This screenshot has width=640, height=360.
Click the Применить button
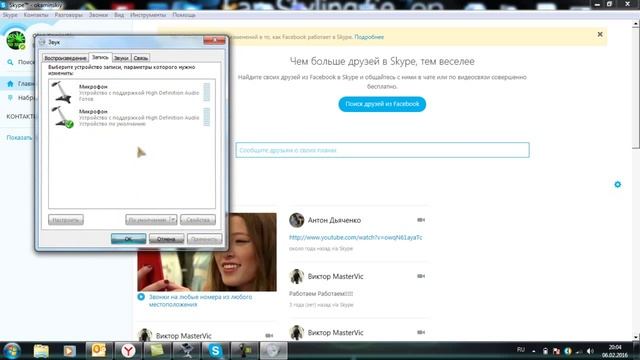point(204,239)
